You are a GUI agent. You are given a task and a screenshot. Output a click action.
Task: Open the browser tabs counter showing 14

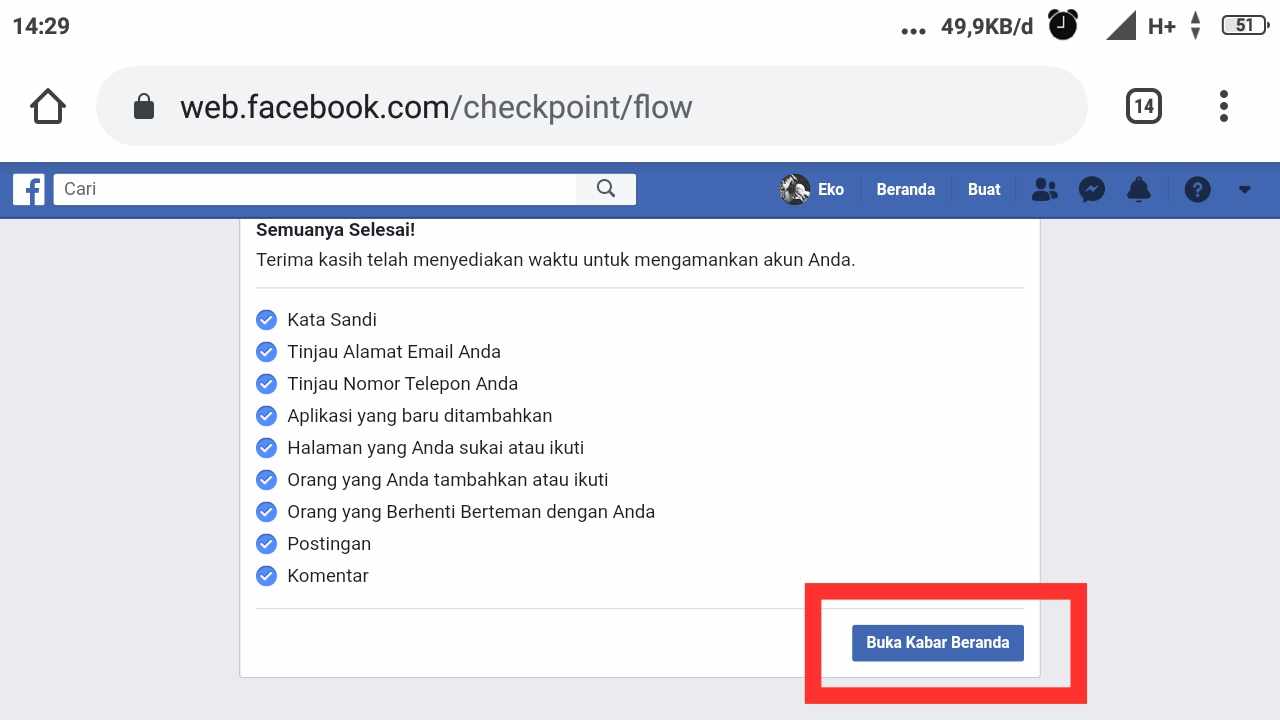(x=1143, y=105)
